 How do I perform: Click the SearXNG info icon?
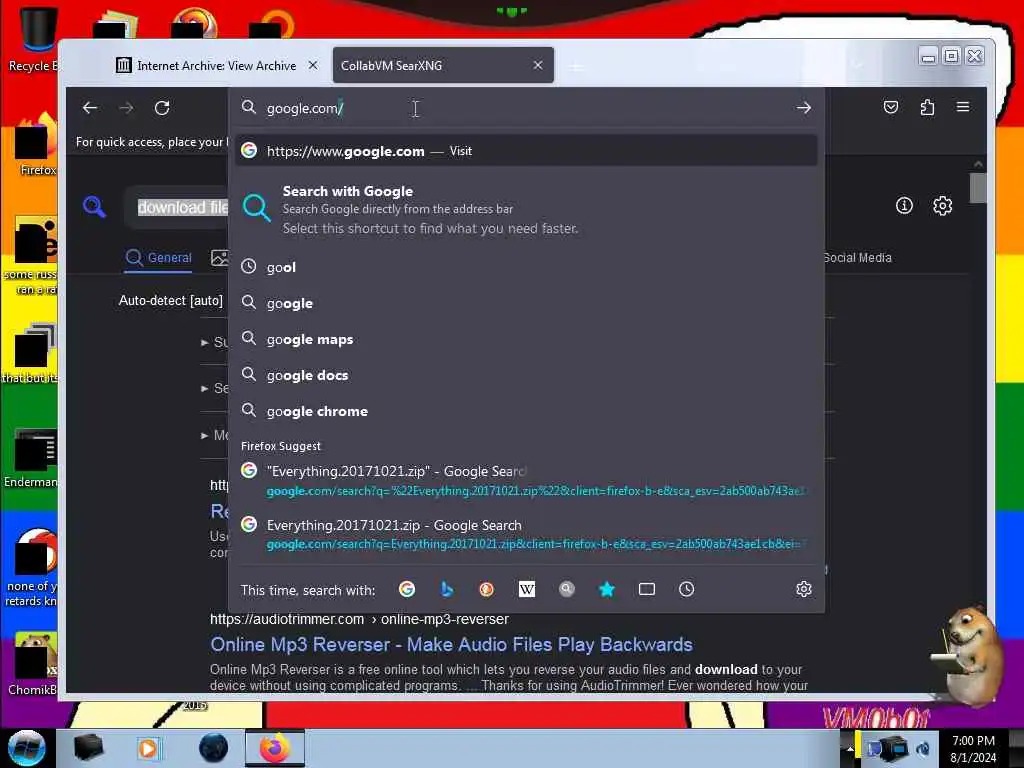coord(904,206)
